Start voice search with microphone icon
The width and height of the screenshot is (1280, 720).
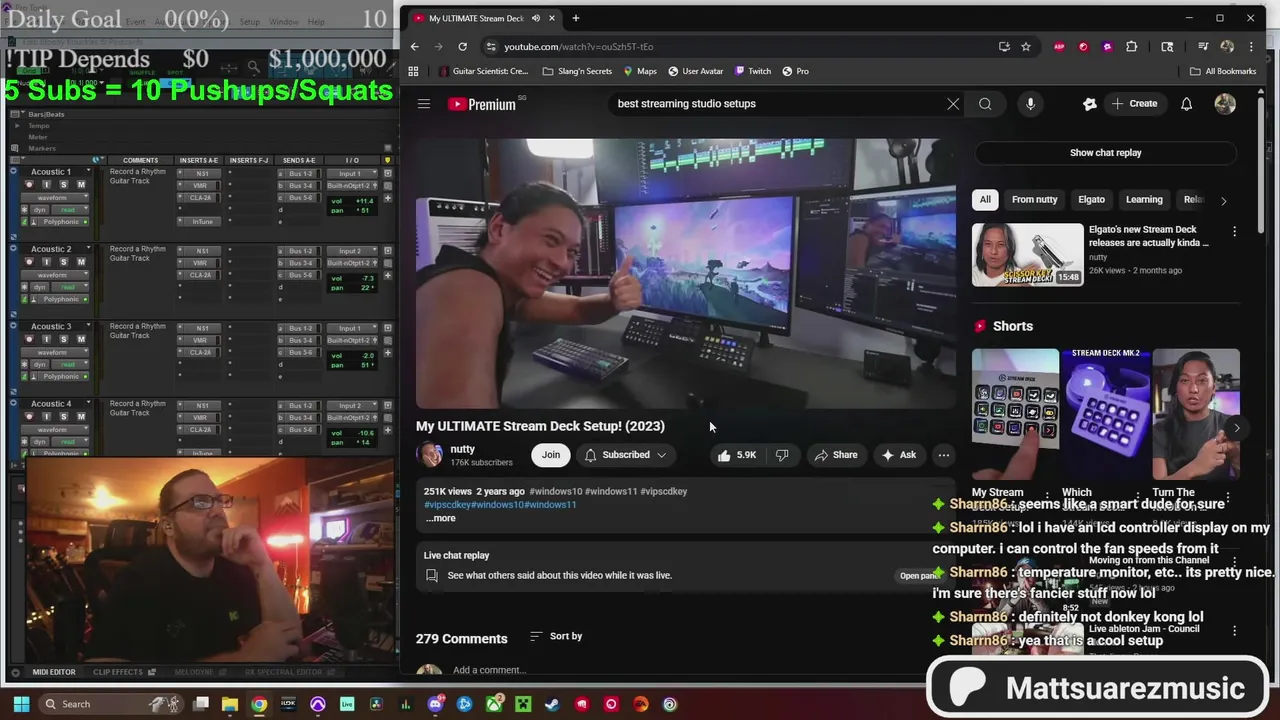point(1030,104)
